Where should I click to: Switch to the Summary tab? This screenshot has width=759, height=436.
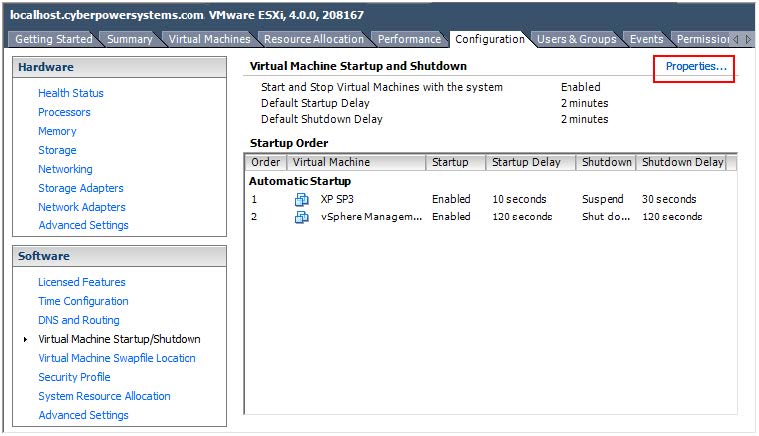coord(129,39)
